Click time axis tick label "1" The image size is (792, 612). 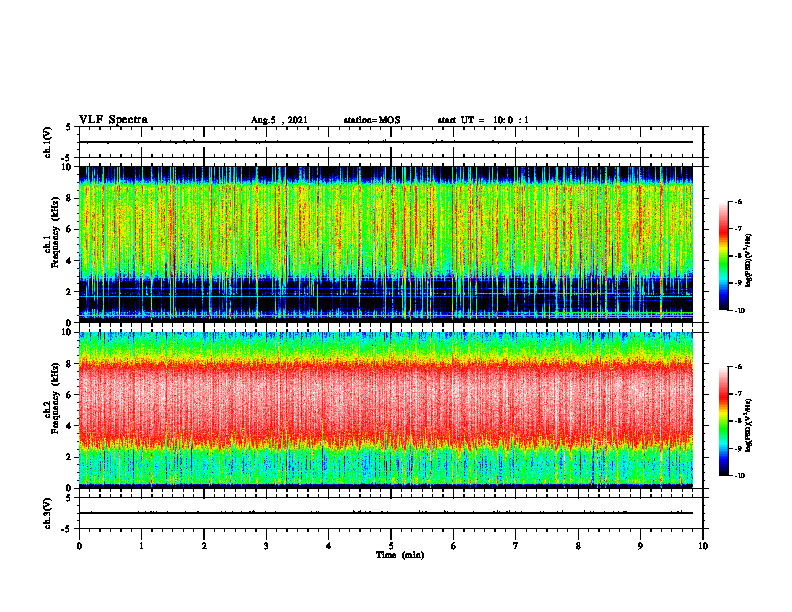[141, 546]
